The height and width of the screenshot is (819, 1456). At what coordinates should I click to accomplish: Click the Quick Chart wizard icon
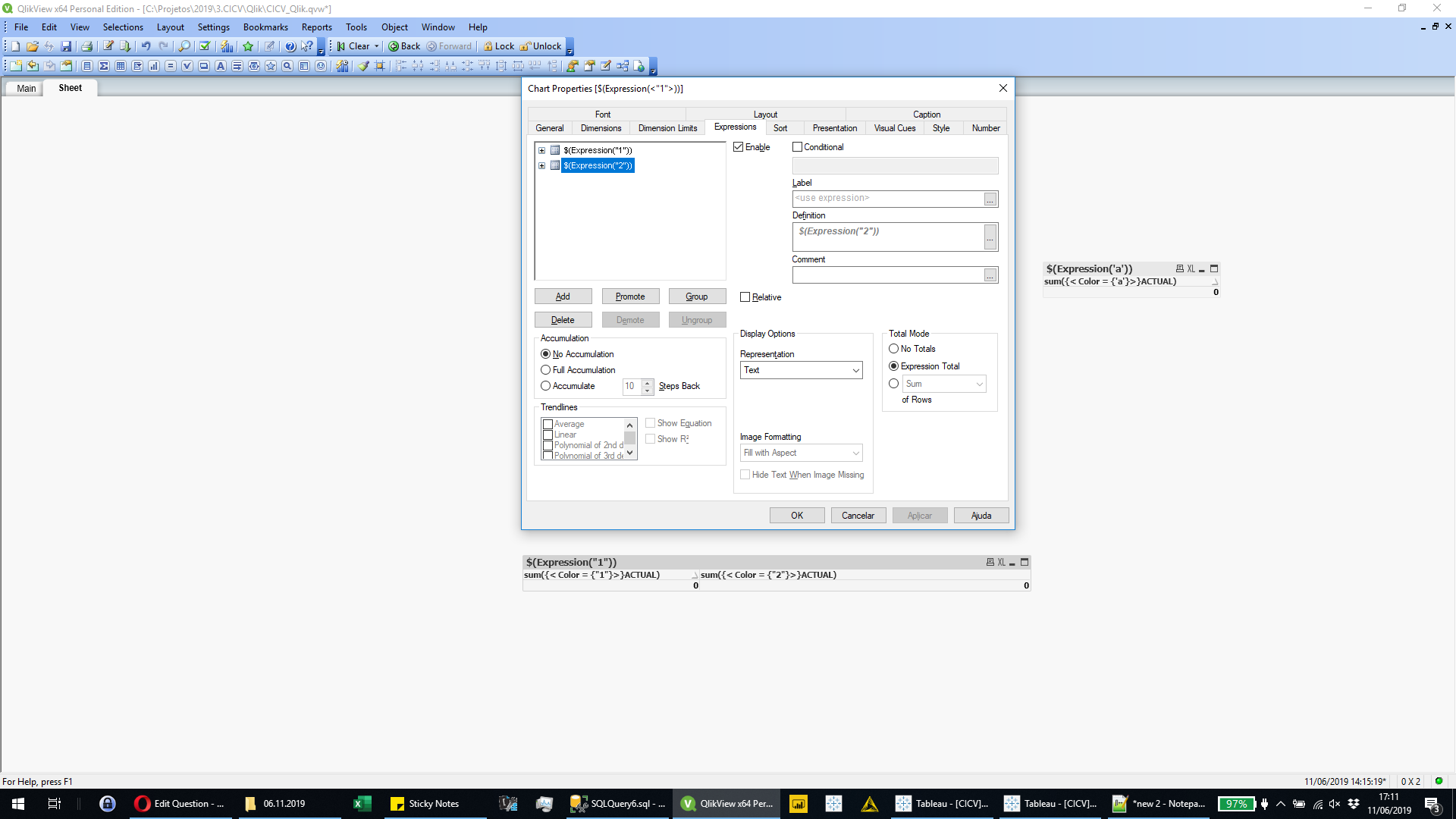click(x=227, y=46)
